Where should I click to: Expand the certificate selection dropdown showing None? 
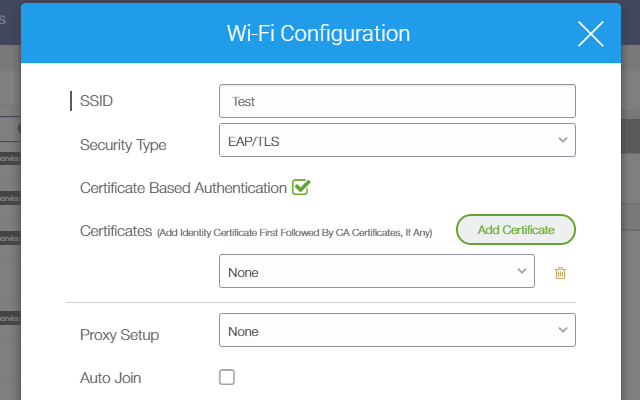point(377,271)
